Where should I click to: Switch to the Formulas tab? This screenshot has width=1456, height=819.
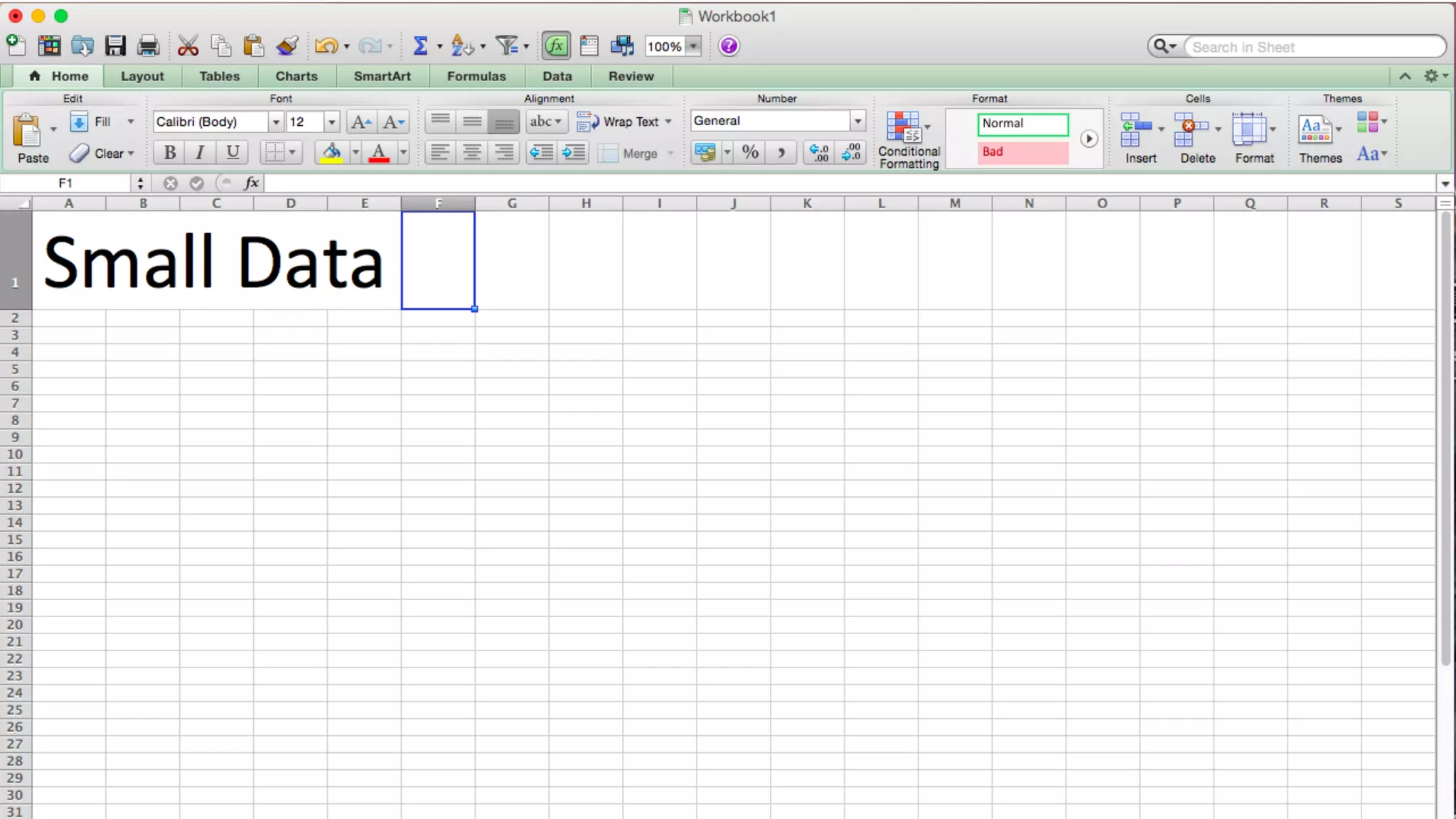tap(476, 76)
